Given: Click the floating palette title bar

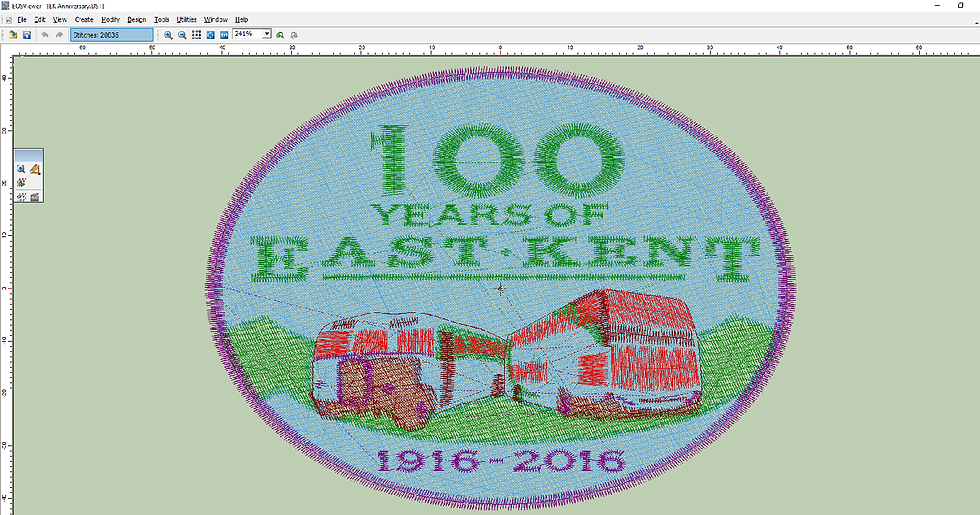Looking at the screenshot, I should [29, 155].
